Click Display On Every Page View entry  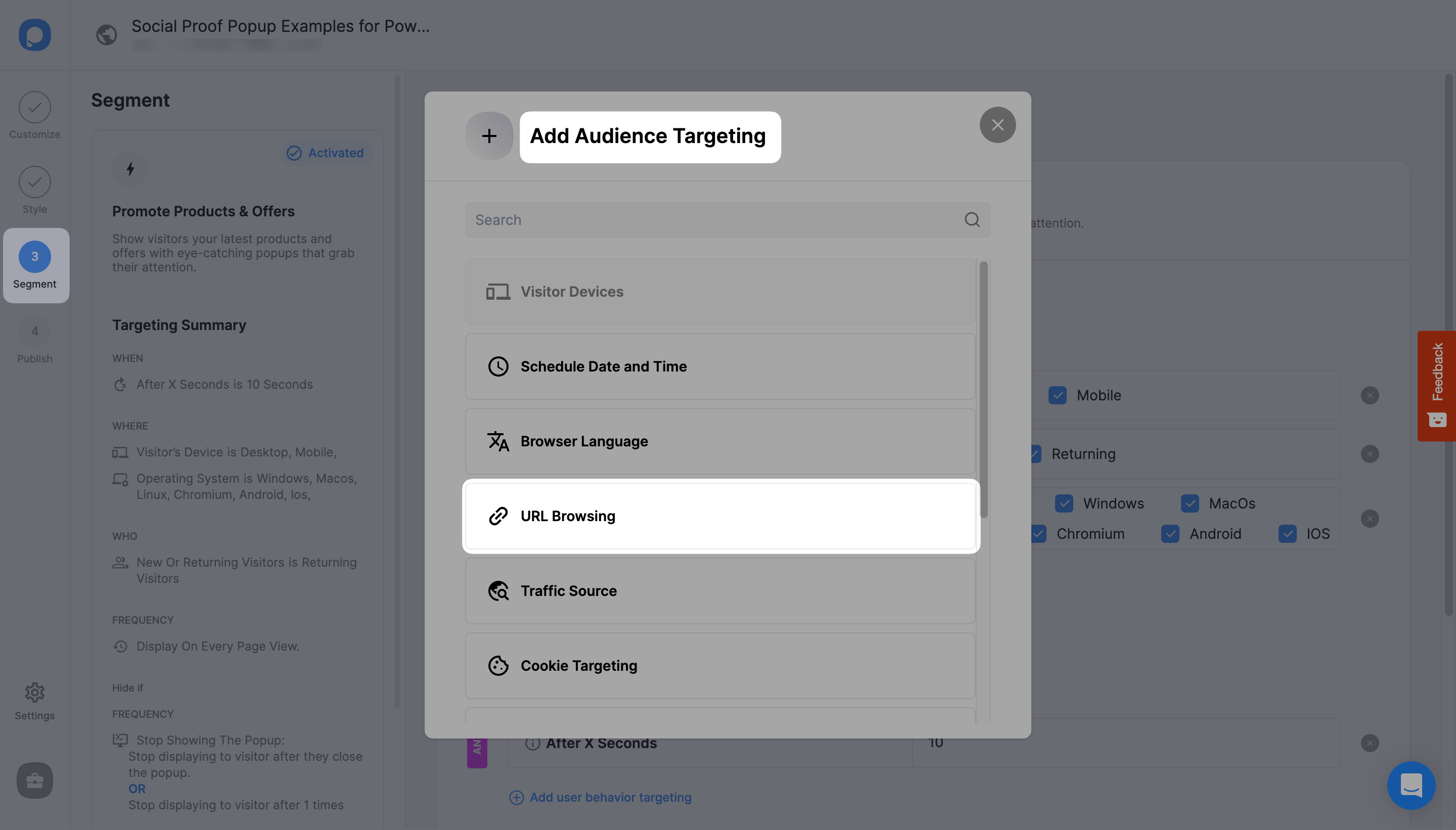click(218, 646)
